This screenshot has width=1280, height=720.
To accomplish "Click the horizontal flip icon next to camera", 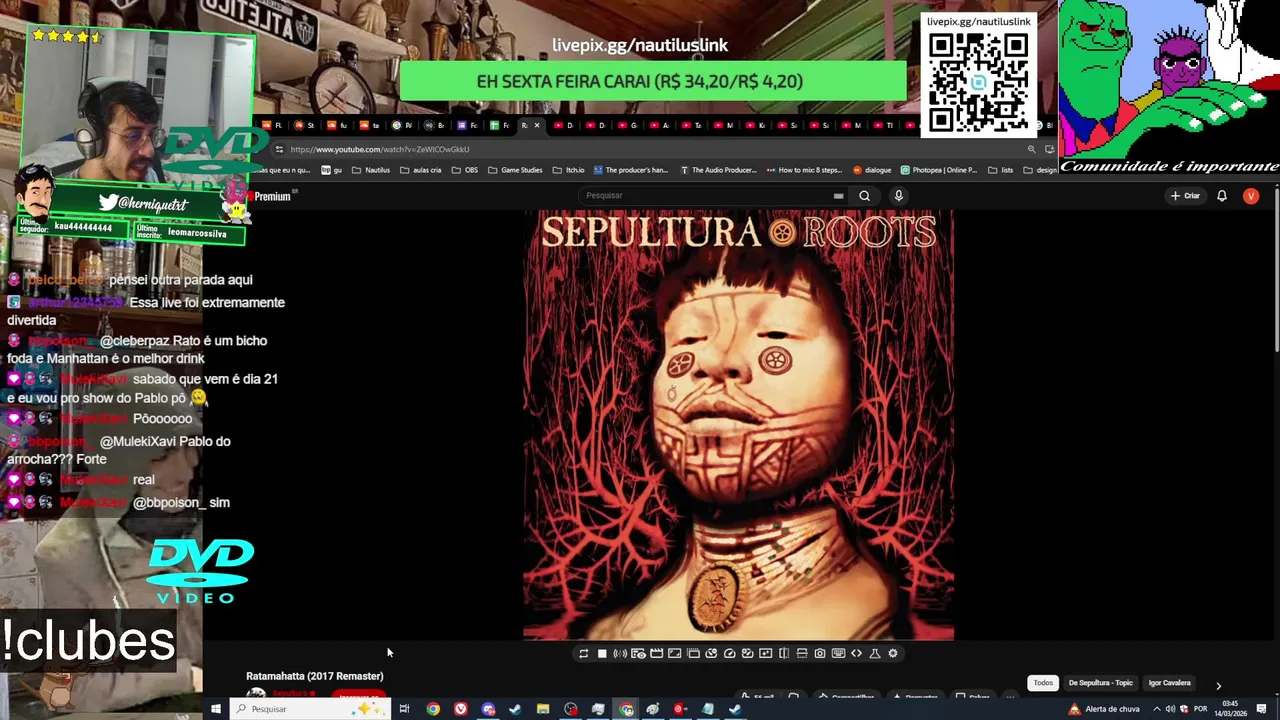I will click(x=802, y=653).
